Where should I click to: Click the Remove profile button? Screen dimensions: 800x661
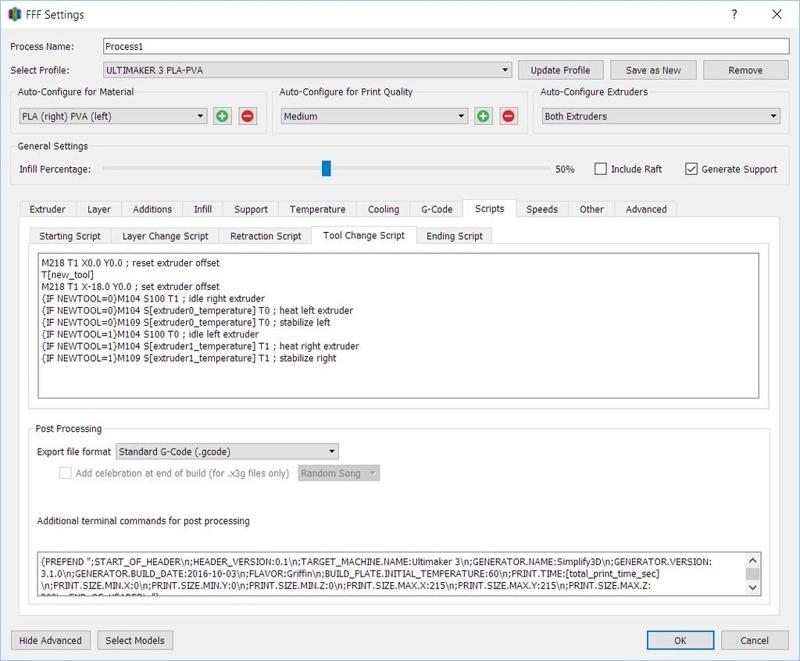click(x=745, y=70)
